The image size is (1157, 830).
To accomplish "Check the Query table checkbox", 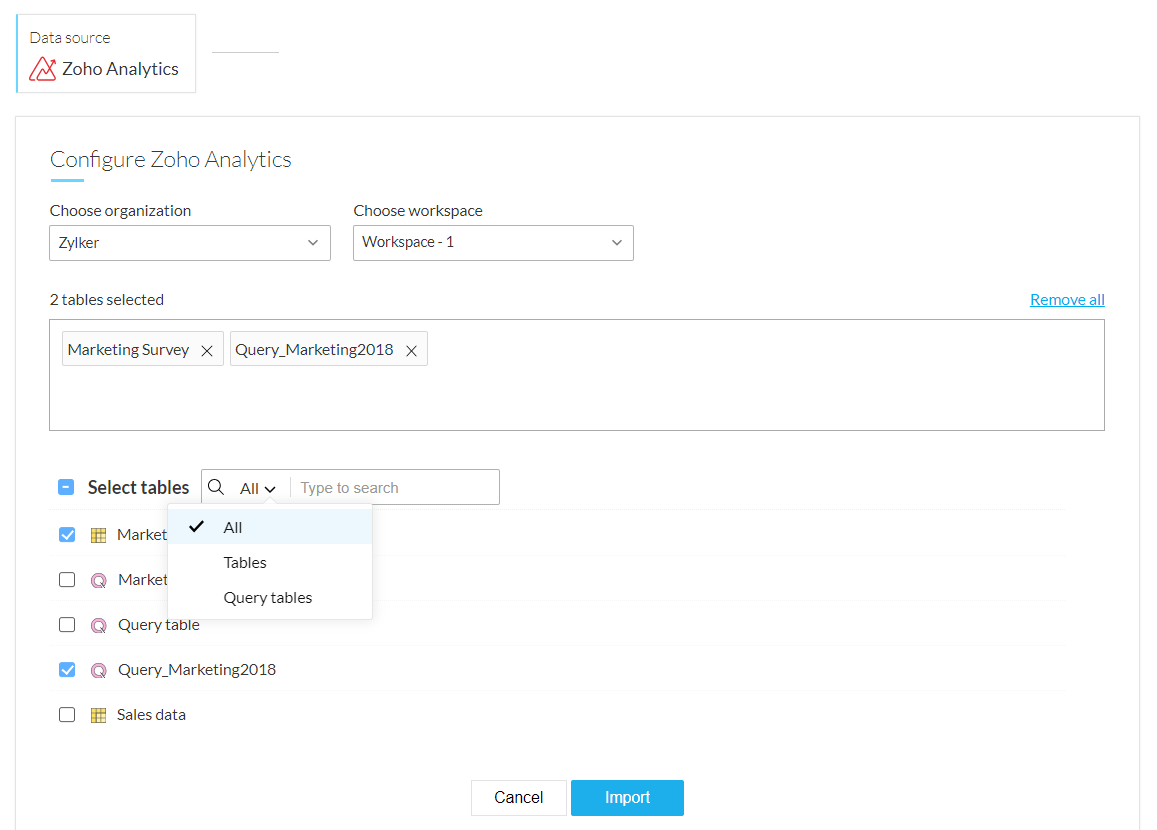I will [67, 625].
